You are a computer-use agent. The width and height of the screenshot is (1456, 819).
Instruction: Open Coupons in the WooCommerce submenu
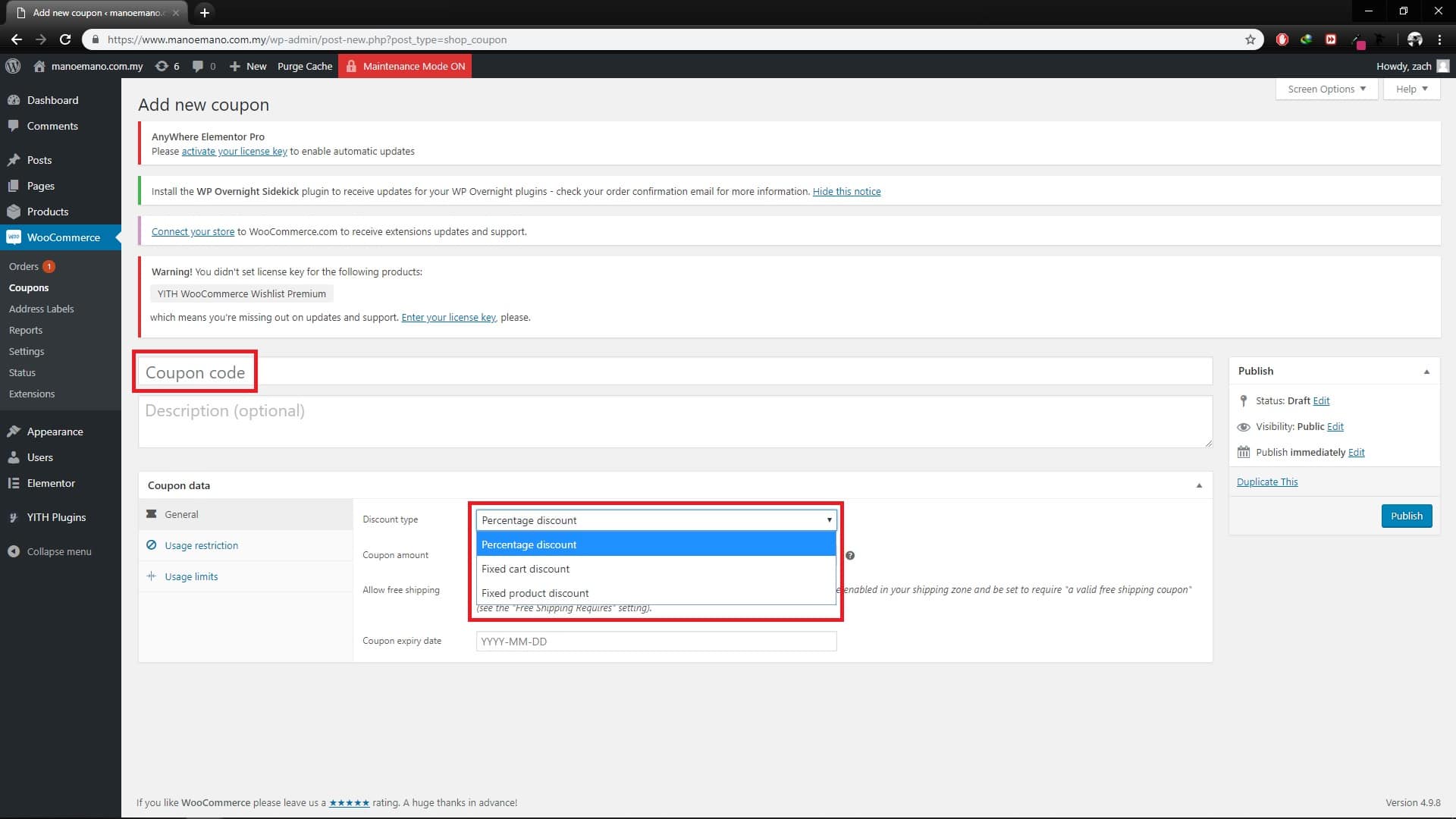point(29,287)
